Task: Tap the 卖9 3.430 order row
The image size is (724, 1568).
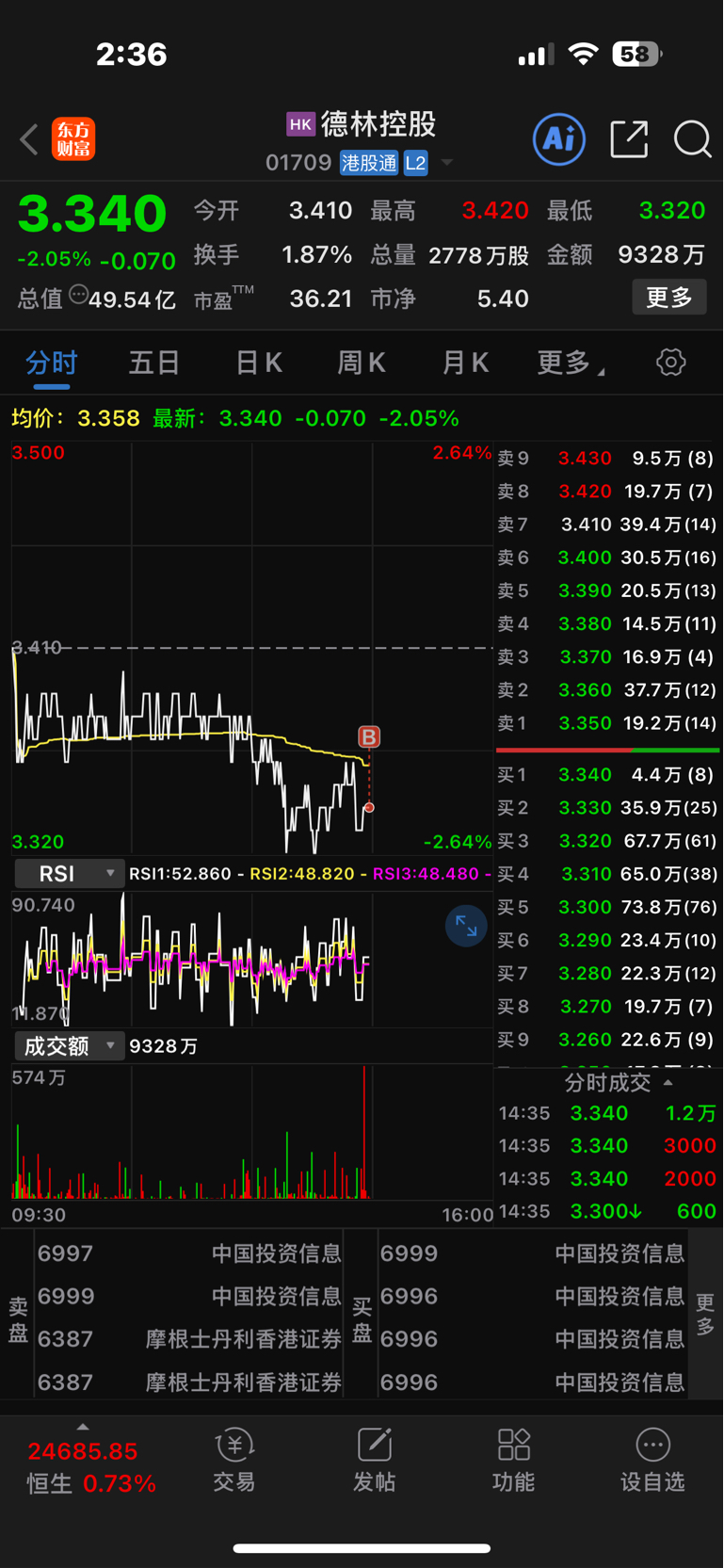Action: click(x=607, y=459)
